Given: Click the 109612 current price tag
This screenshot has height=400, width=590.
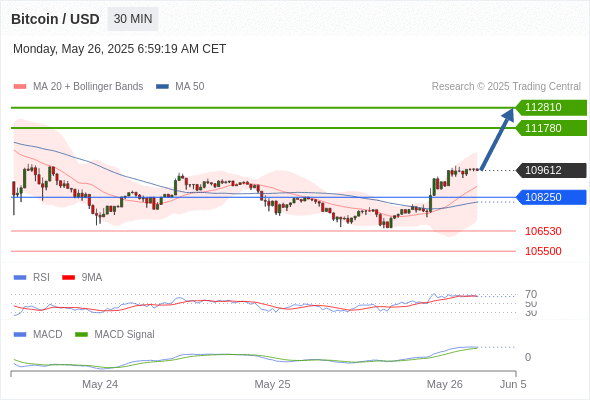Looking at the screenshot, I should click(x=551, y=170).
